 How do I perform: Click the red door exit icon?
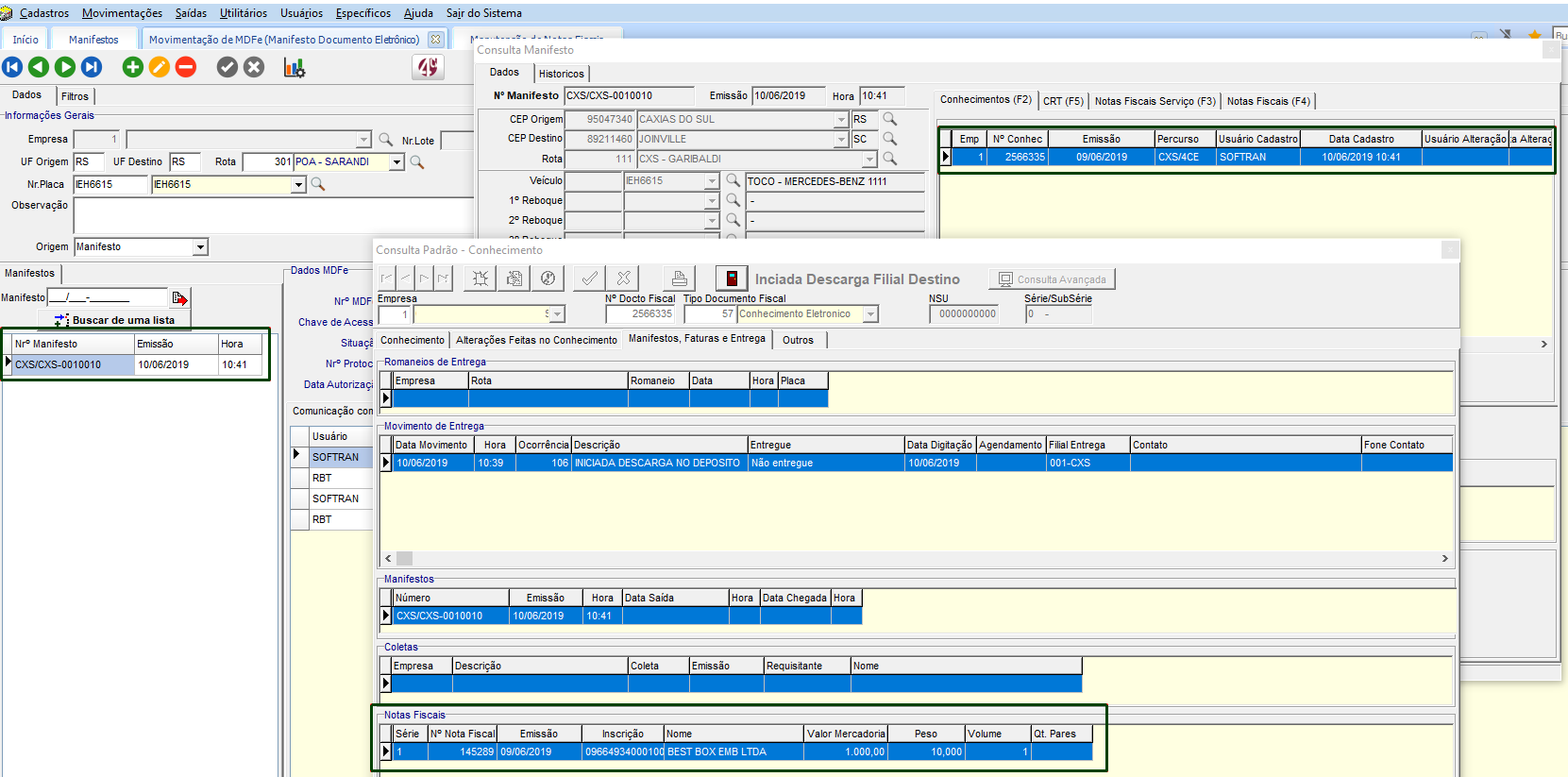point(732,279)
